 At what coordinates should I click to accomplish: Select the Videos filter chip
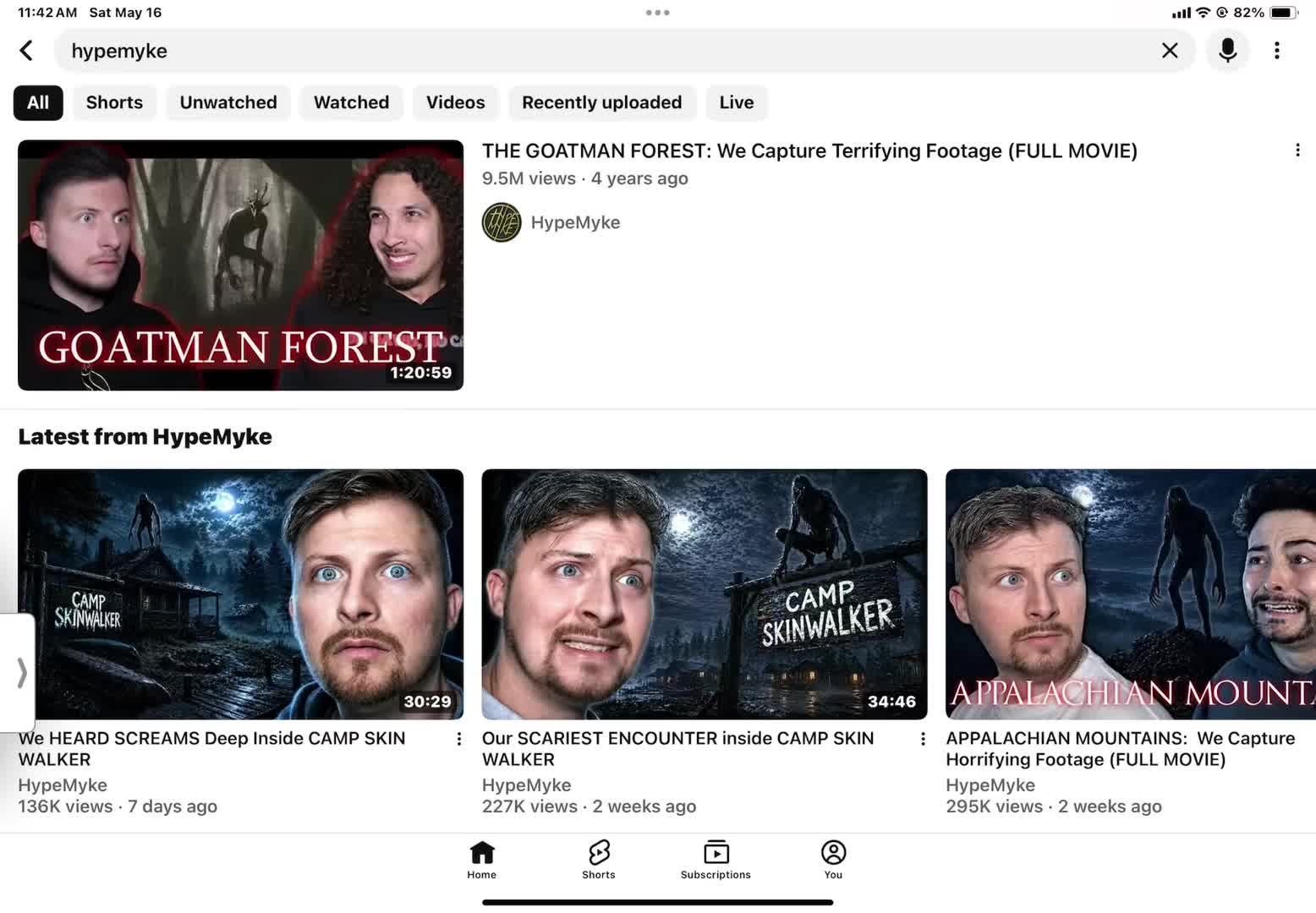point(456,102)
